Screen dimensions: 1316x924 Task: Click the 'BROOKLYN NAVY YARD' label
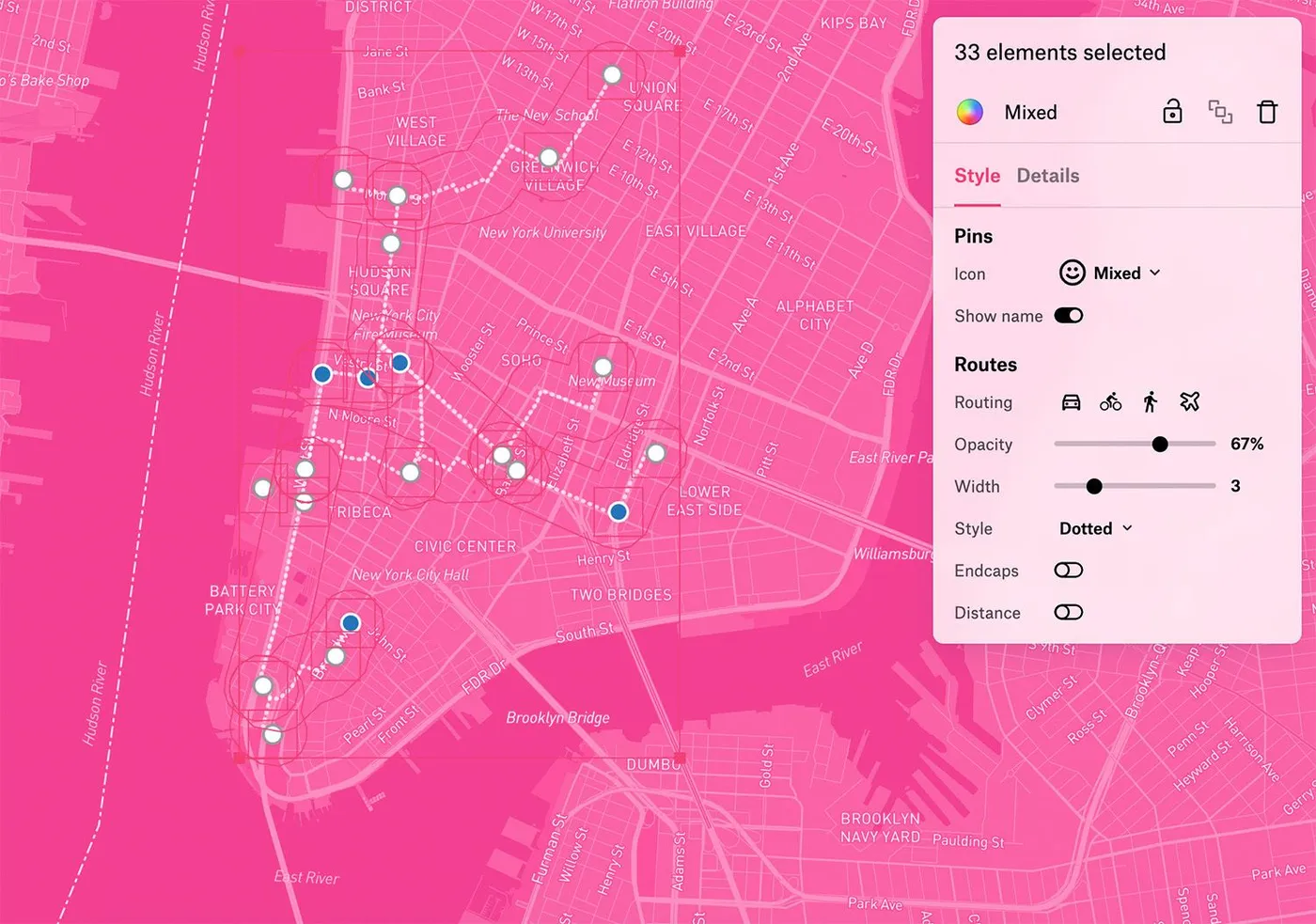click(x=881, y=827)
